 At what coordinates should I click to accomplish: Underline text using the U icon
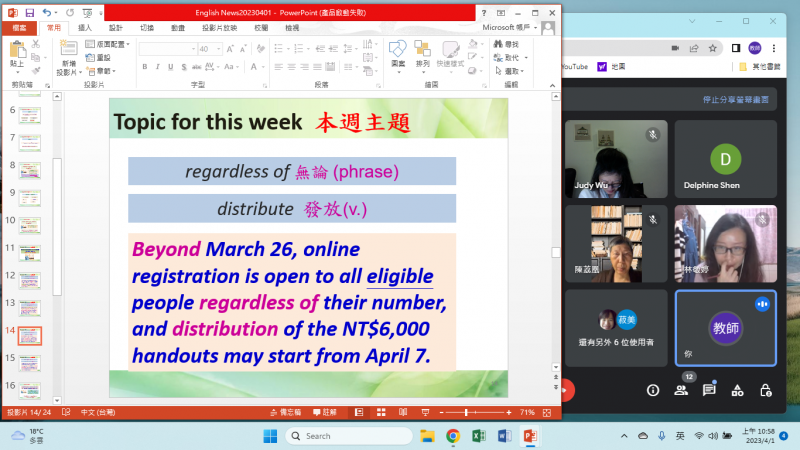click(x=170, y=67)
